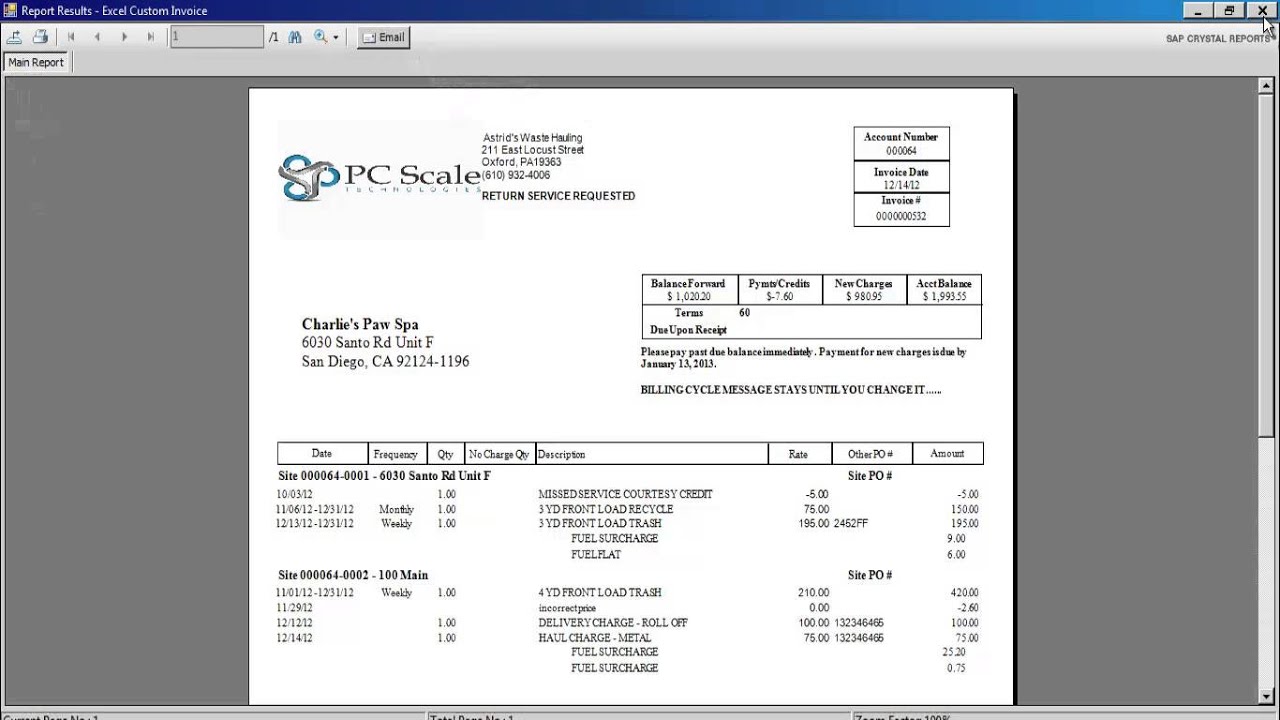Click the "Monthly" frequency value
Screen dimensions: 1280x720
click(x=397, y=509)
